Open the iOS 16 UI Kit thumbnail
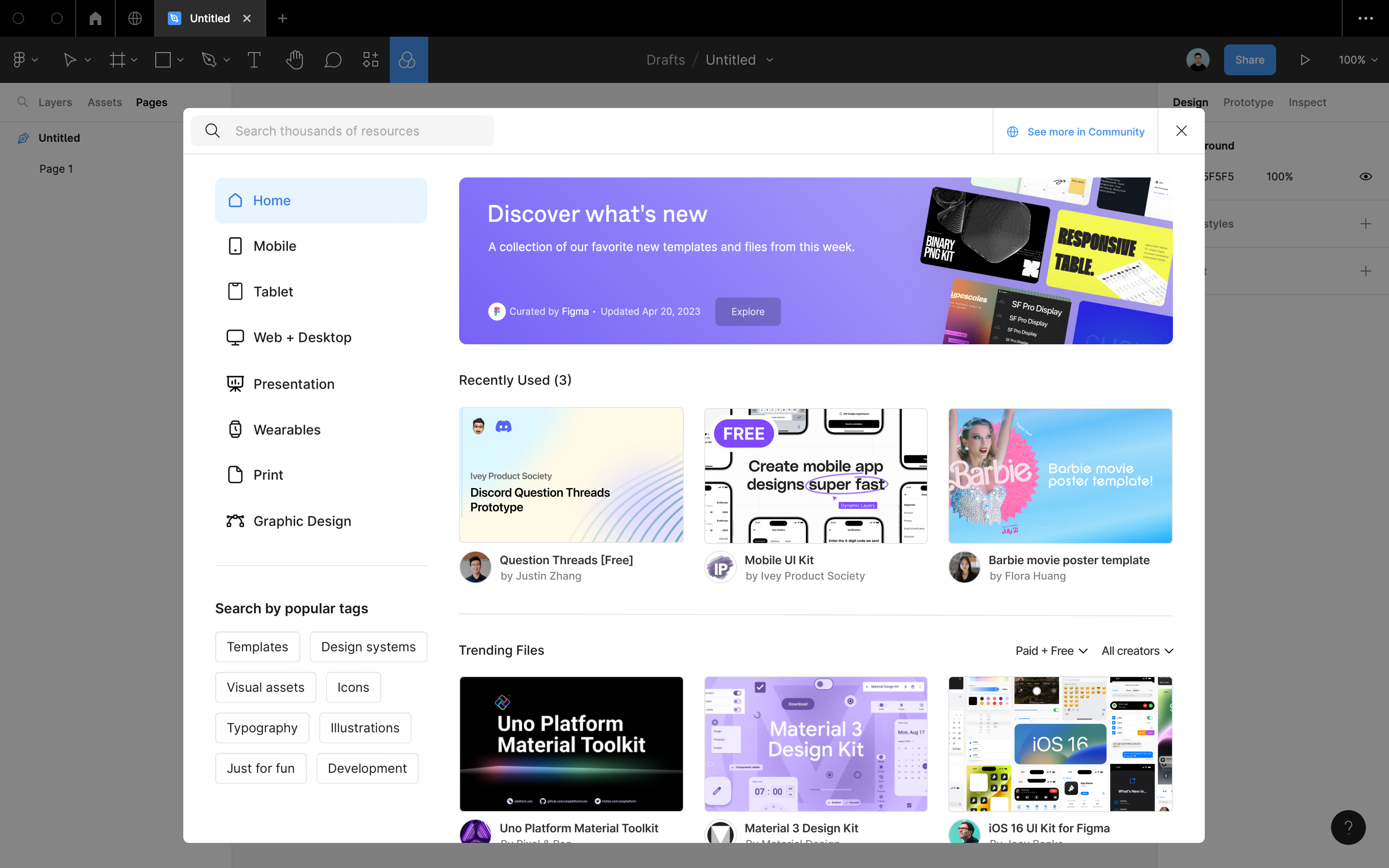This screenshot has height=868, width=1389. coord(1060,744)
